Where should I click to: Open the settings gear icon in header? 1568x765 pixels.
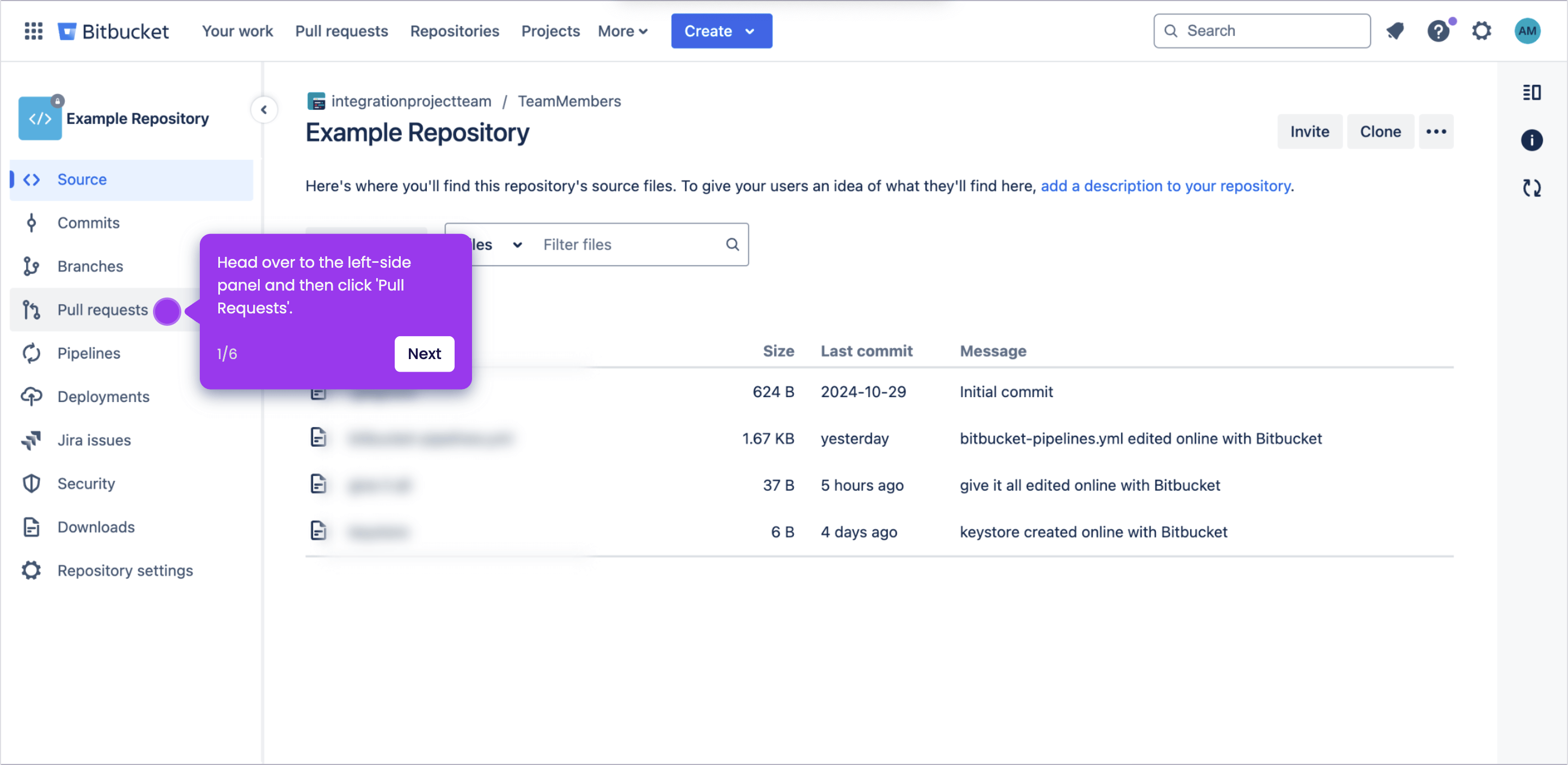[x=1481, y=30]
